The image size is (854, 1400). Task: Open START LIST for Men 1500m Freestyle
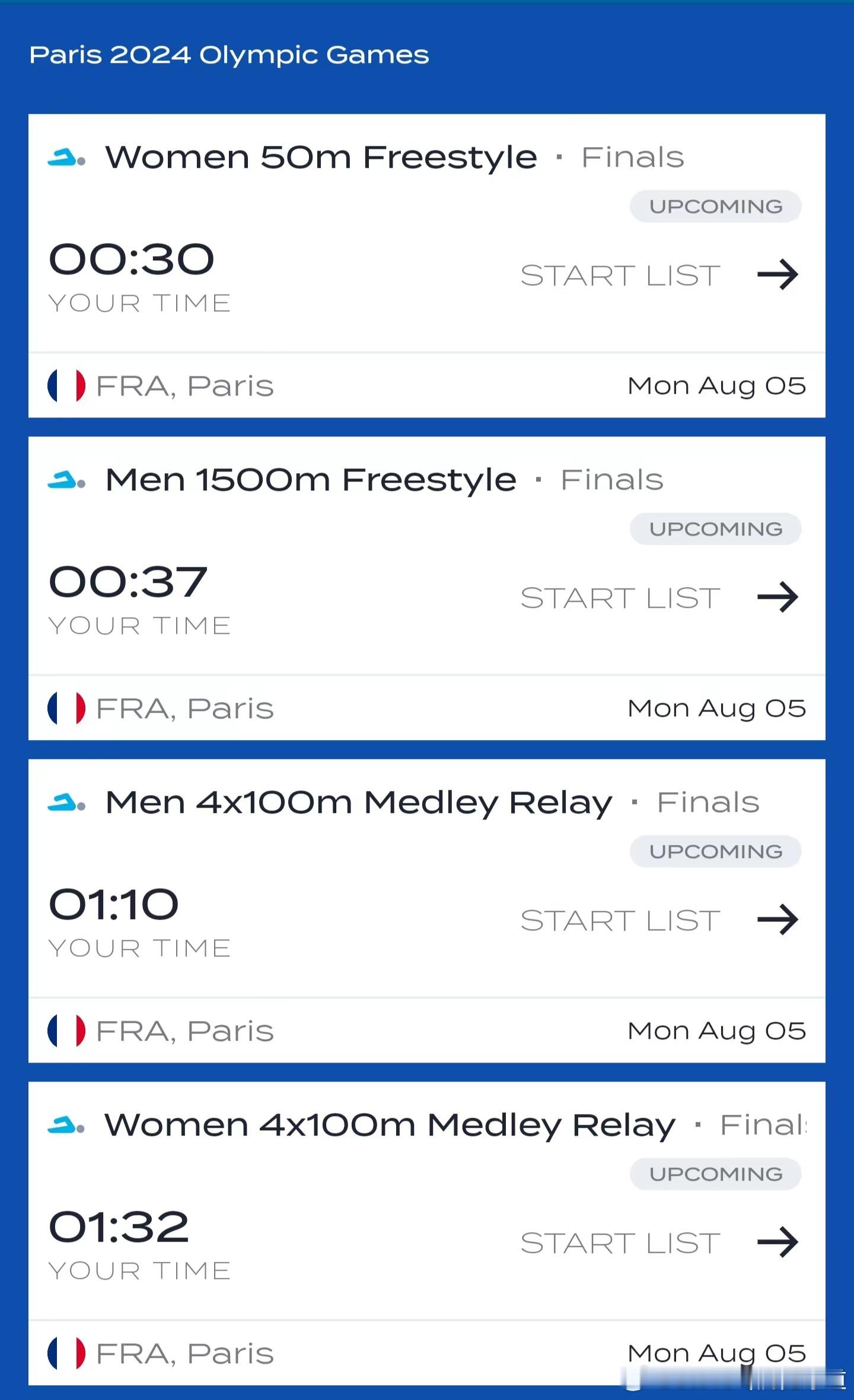[620, 598]
